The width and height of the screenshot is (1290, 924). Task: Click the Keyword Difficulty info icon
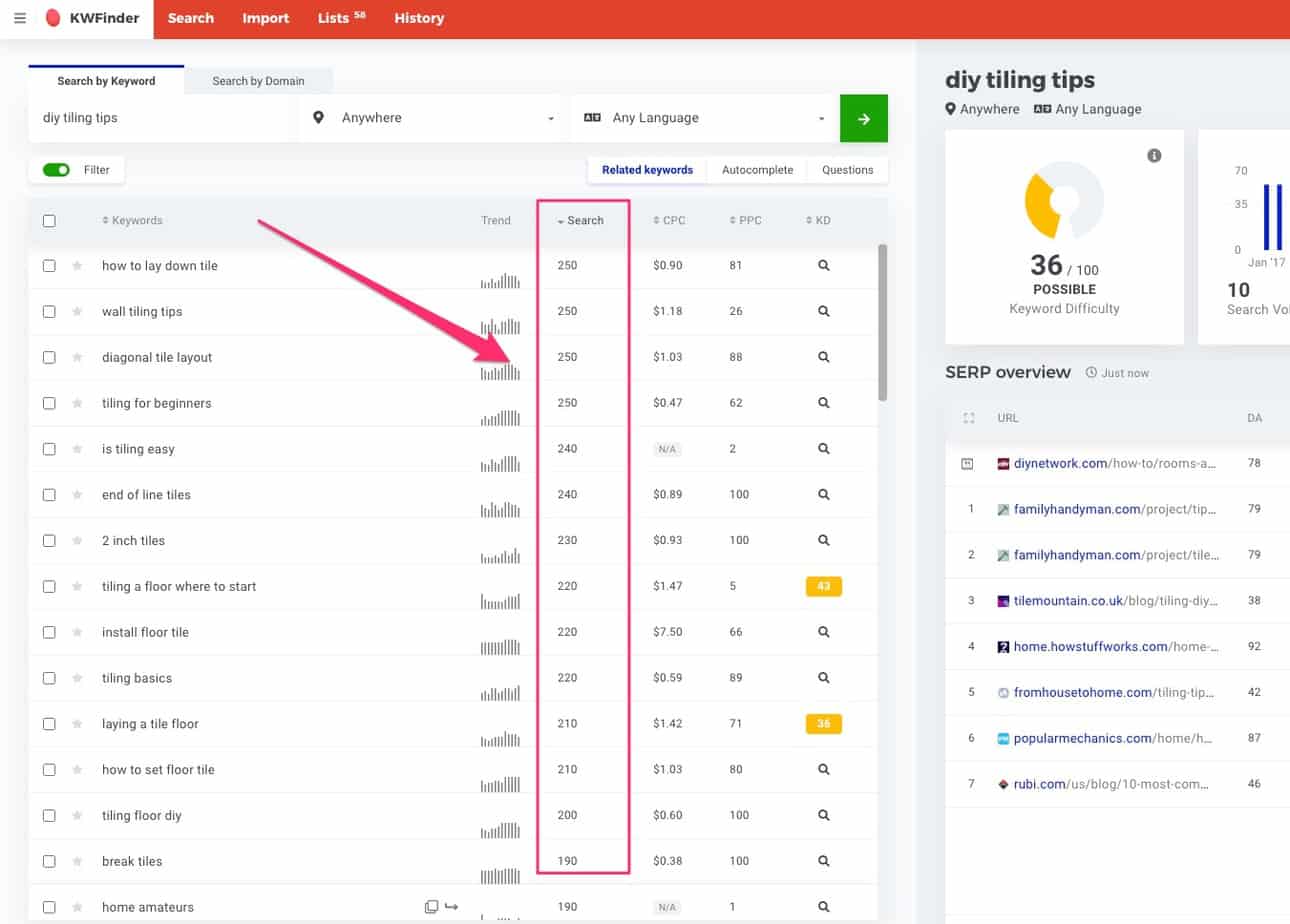1154,155
